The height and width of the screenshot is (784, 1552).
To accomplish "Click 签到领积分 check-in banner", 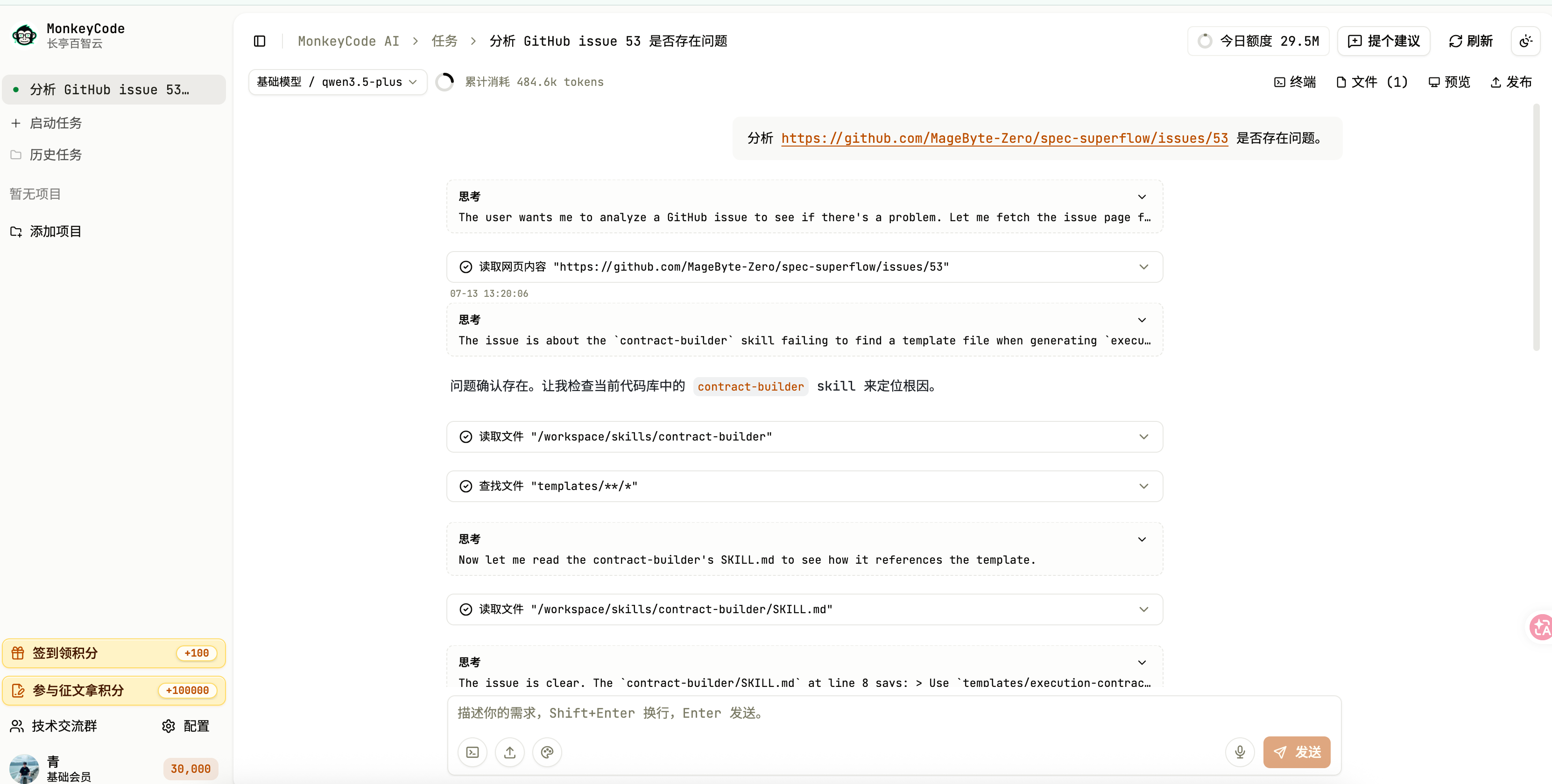I will pyautogui.click(x=114, y=653).
